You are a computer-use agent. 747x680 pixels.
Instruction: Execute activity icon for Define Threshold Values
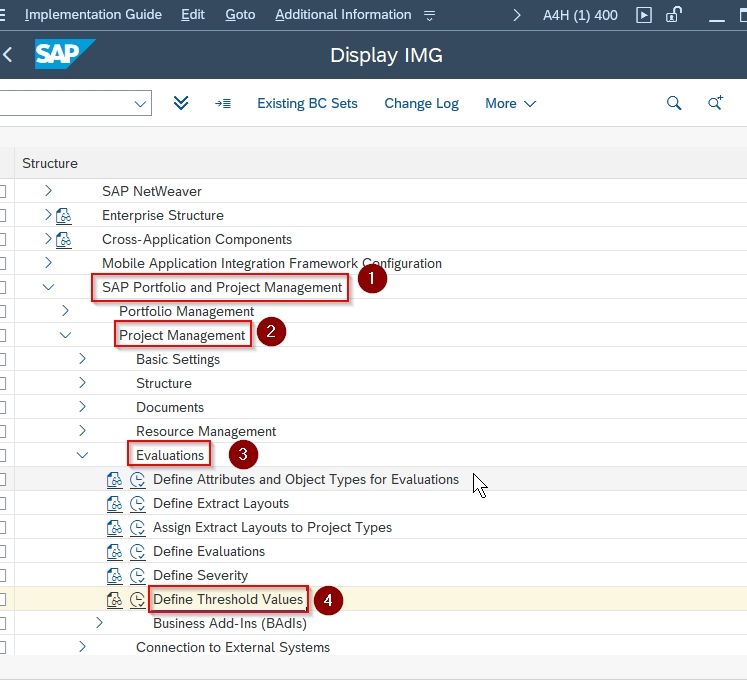click(138, 599)
